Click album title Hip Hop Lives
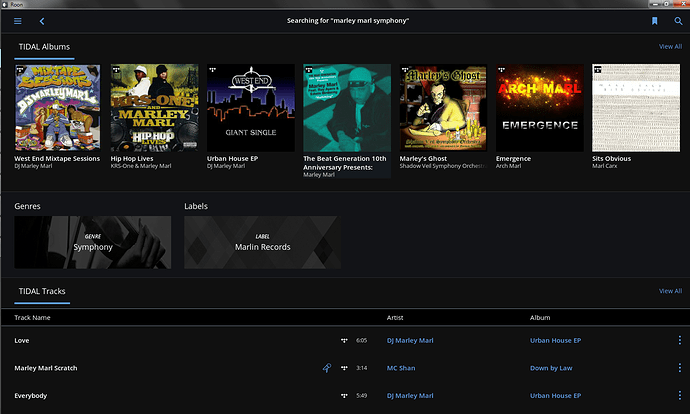This screenshot has height=414, width=690. pos(132,158)
